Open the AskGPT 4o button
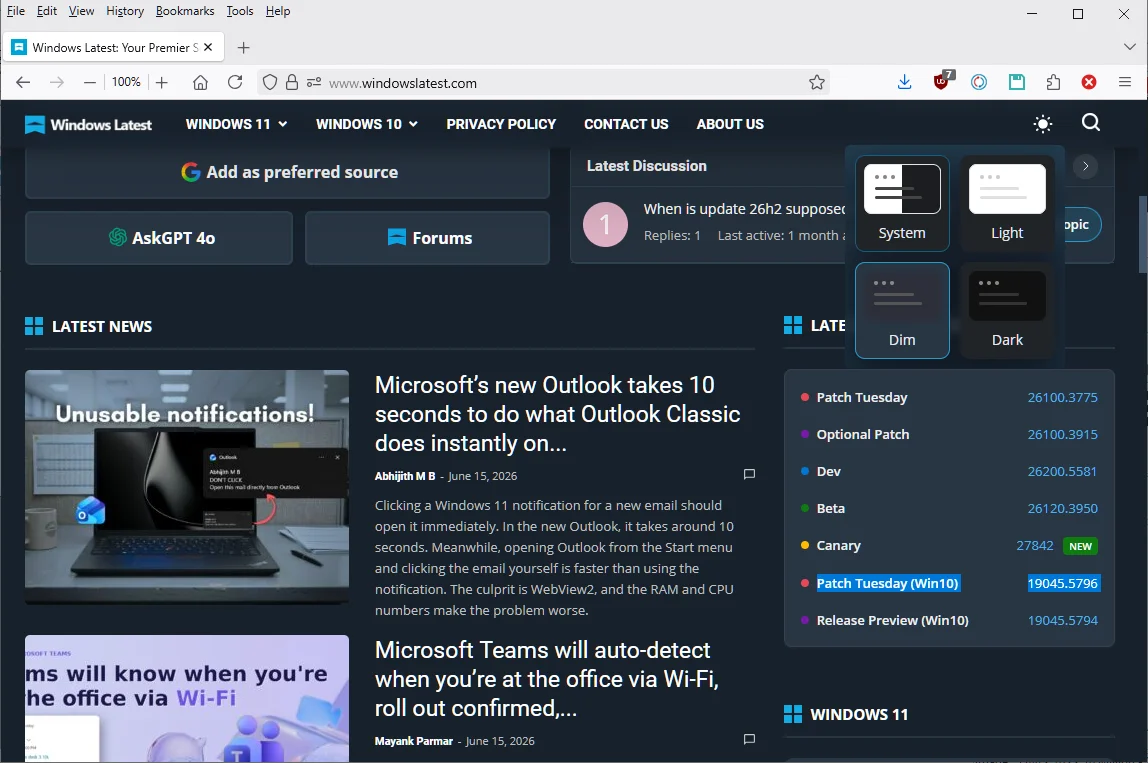The height and width of the screenshot is (763, 1148). pos(159,238)
